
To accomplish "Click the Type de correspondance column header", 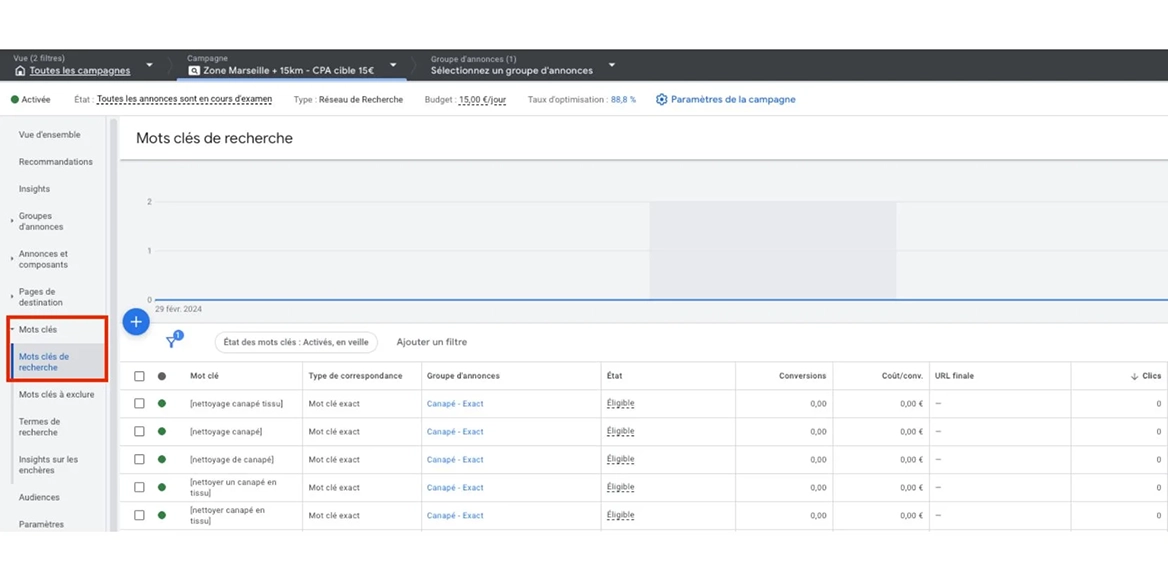I will [x=355, y=376].
